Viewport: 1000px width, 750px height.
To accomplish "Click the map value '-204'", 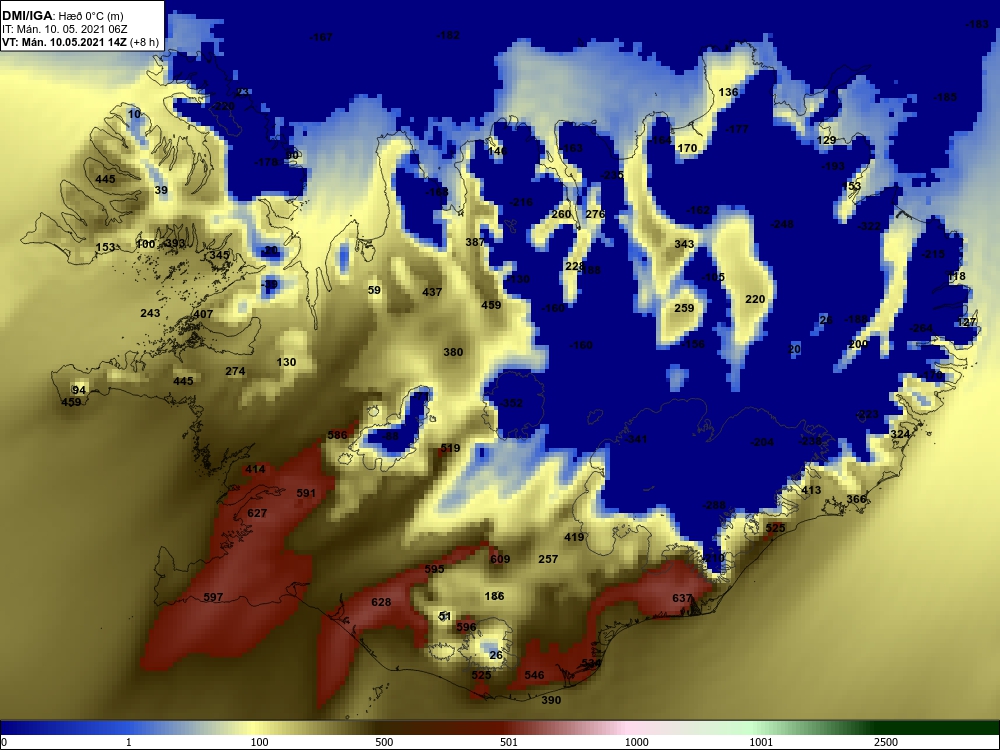I will [x=761, y=443].
